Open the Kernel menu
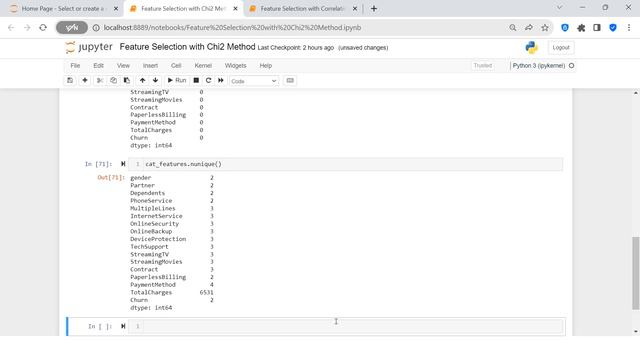This screenshot has height=360, width=640. tap(203, 66)
